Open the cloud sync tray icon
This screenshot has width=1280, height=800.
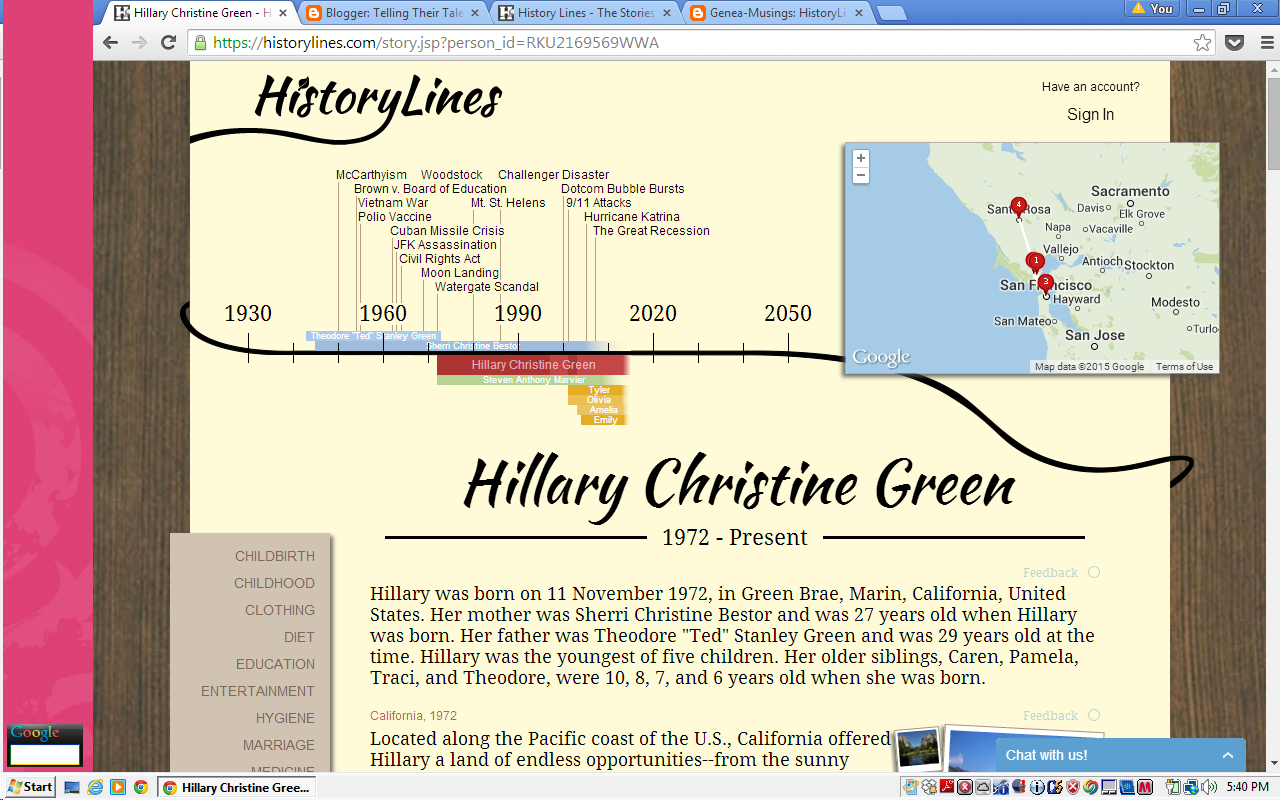point(983,787)
